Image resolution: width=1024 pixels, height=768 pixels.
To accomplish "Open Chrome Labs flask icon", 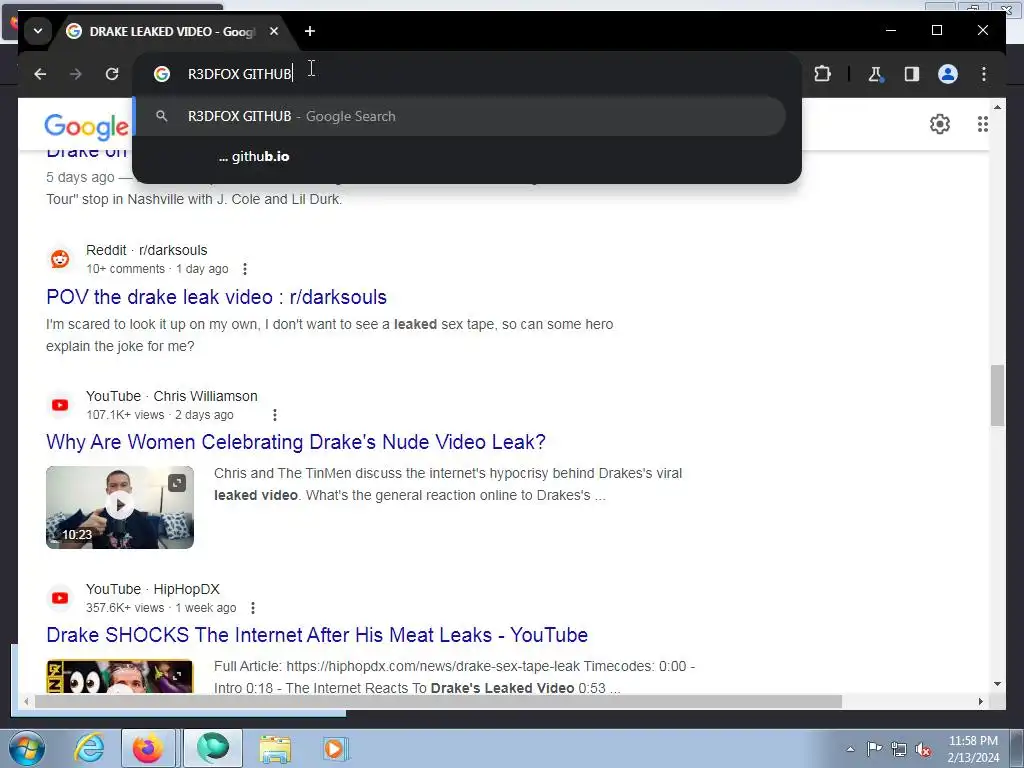I will point(876,74).
